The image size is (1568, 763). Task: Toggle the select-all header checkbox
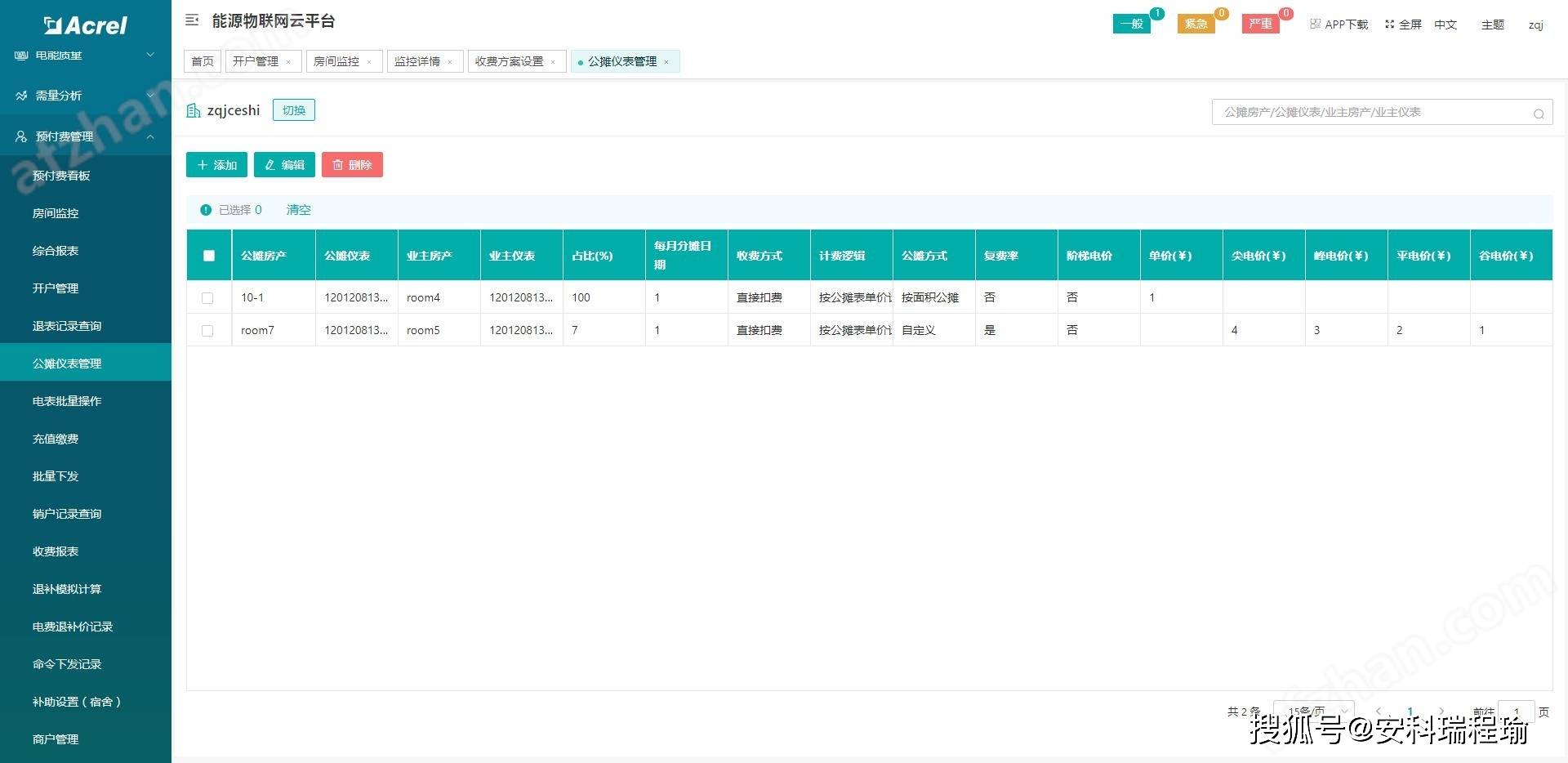[x=209, y=256]
